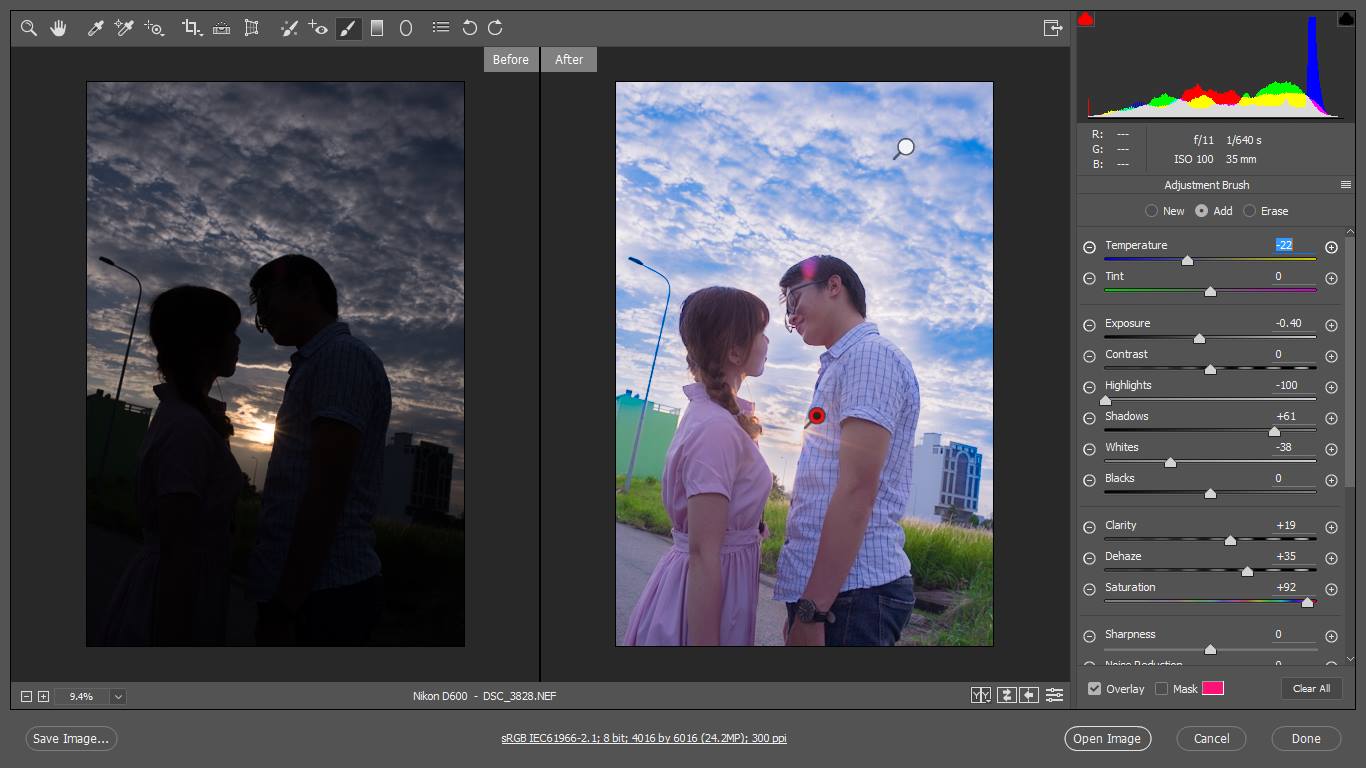Click the After view label
The image size is (1366, 768).
pyautogui.click(x=569, y=59)
